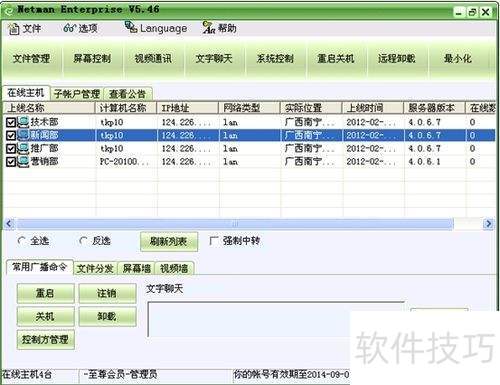Switch to the 子帐户管理 tab
This screenshot has width=500, height=385.
click(x=77, y=94)
